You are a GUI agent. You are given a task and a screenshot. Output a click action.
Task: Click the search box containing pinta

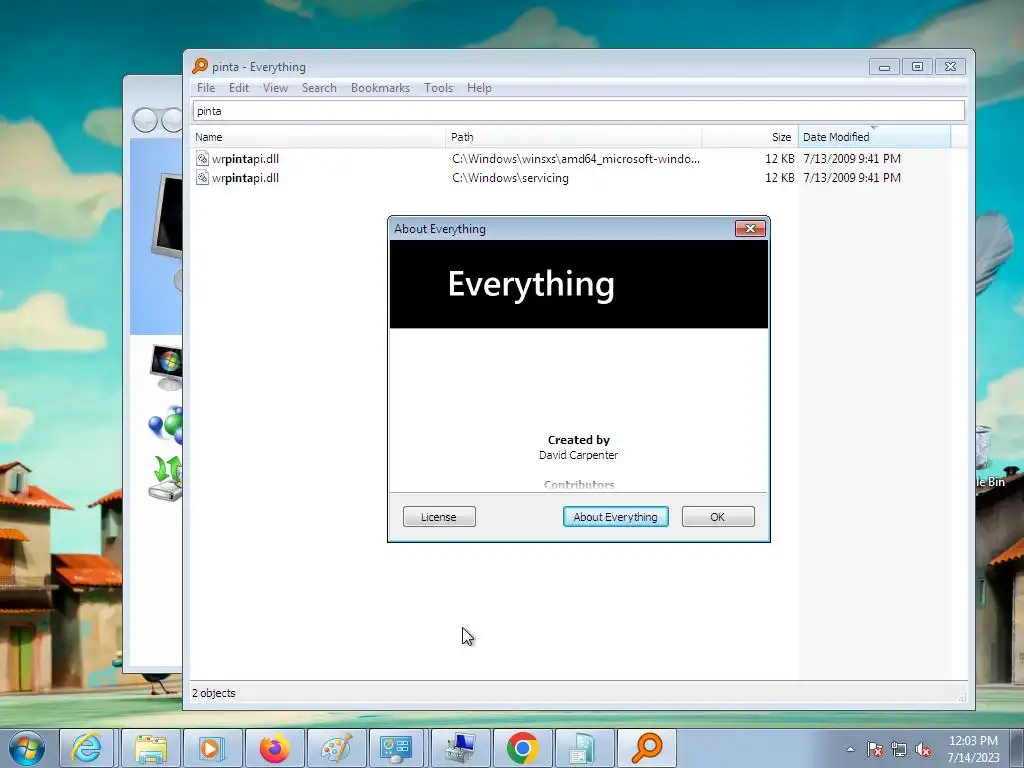[579, 110]
